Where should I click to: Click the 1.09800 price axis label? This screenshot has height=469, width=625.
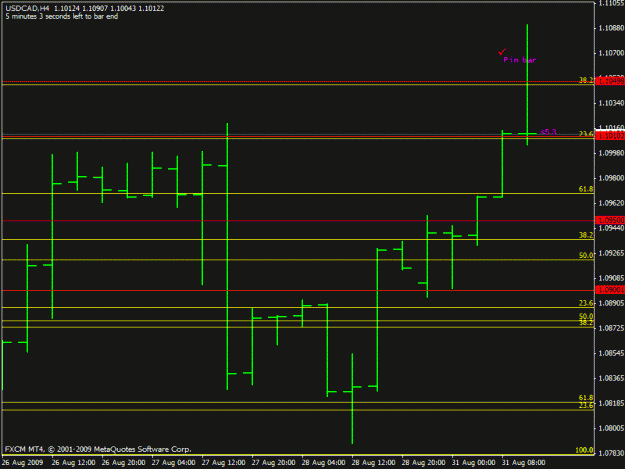pyautogui.click(x=611, y=178)
